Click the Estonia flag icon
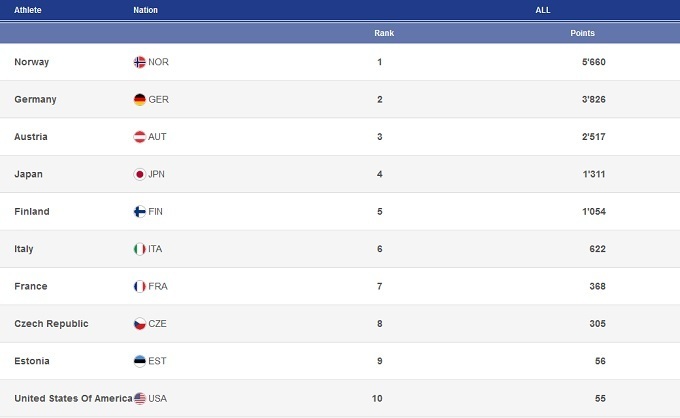This screenshot has width=680, height=418. pos(139,361)
